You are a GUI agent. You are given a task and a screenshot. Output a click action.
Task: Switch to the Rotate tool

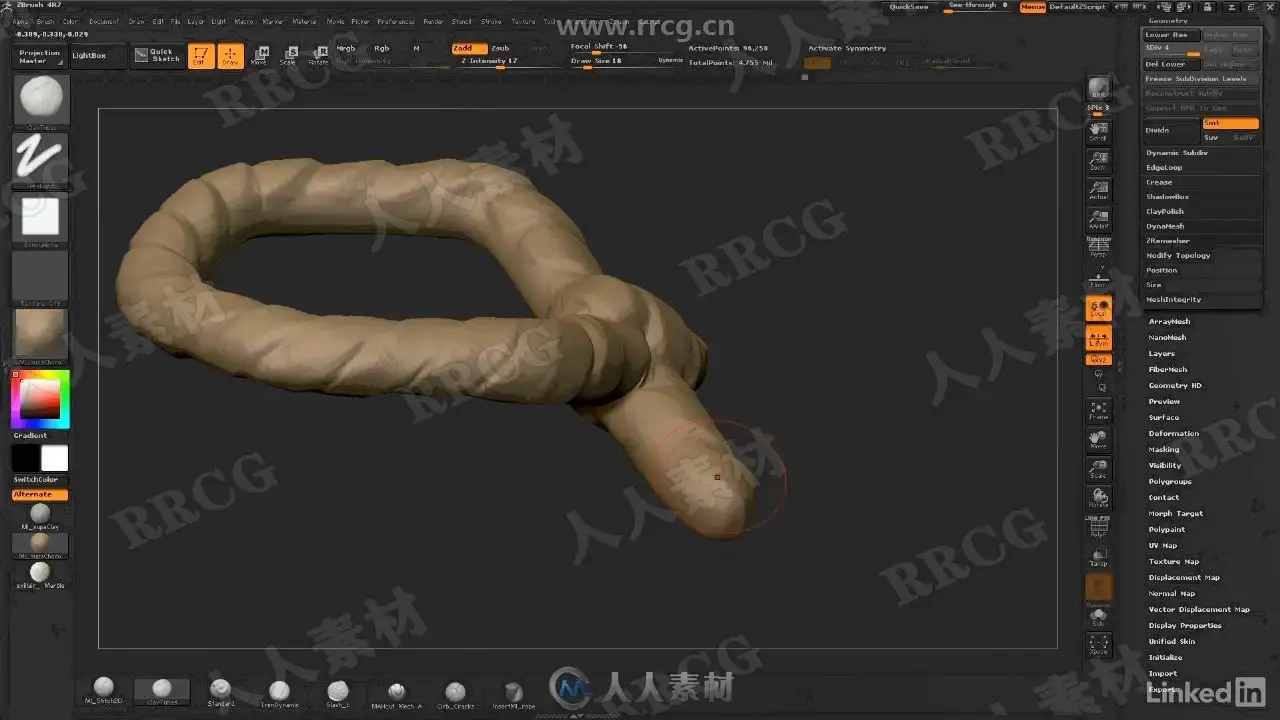pyautogui.click(x=318, y=56)
